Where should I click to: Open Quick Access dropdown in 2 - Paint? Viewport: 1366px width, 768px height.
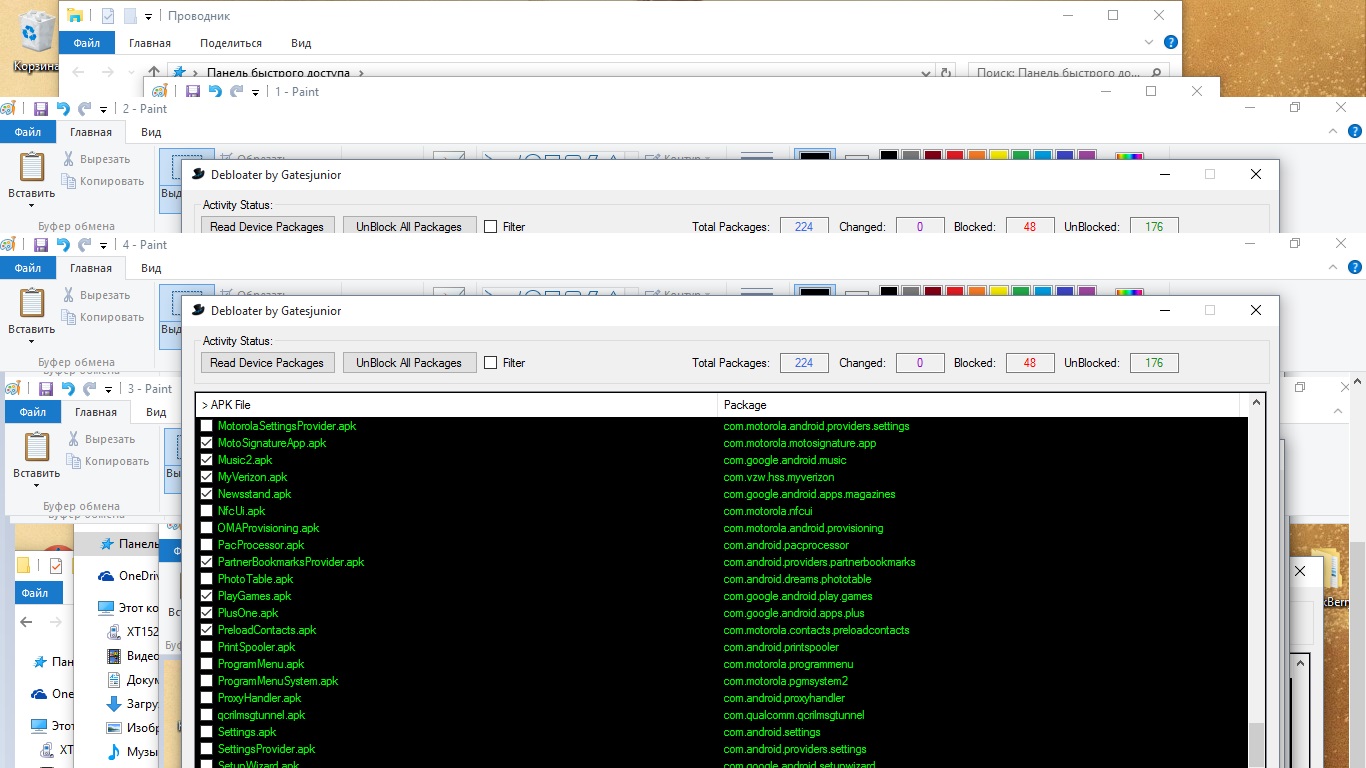pyautogui.click(x=103, y=109)
